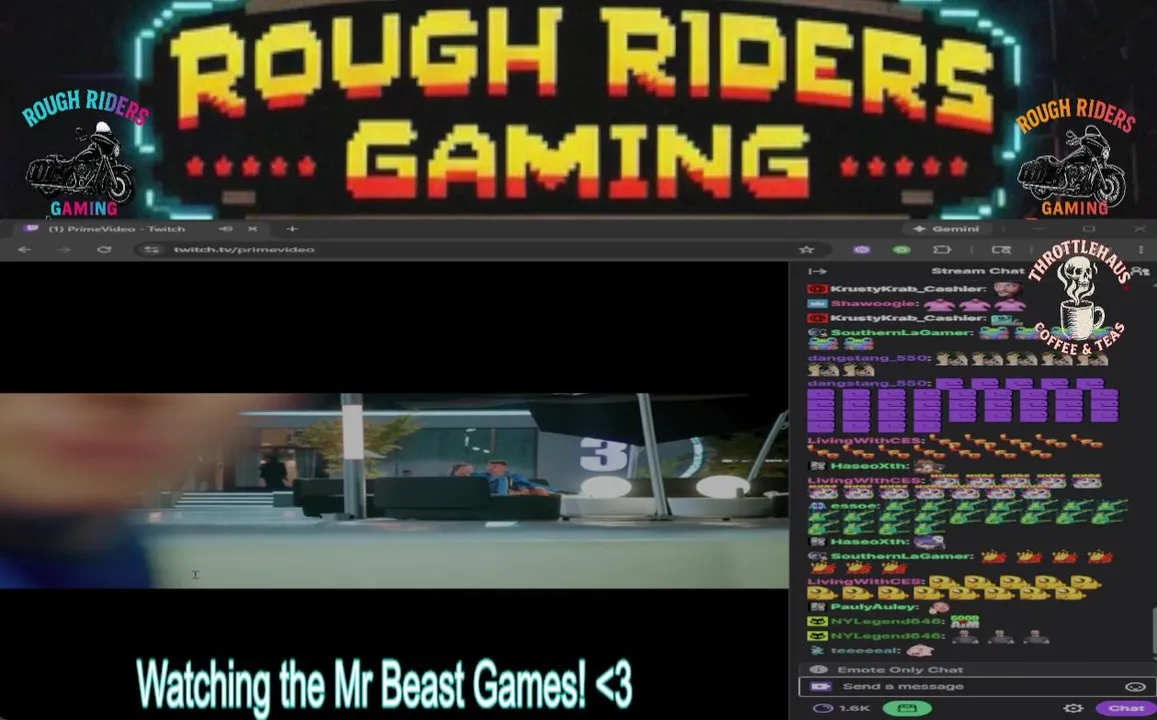Close the PrimeVideo - Twitch tab
Image resolution: width=1157 pixels, height=720 pixels.
pyautogui.click(x=252, y=229)
